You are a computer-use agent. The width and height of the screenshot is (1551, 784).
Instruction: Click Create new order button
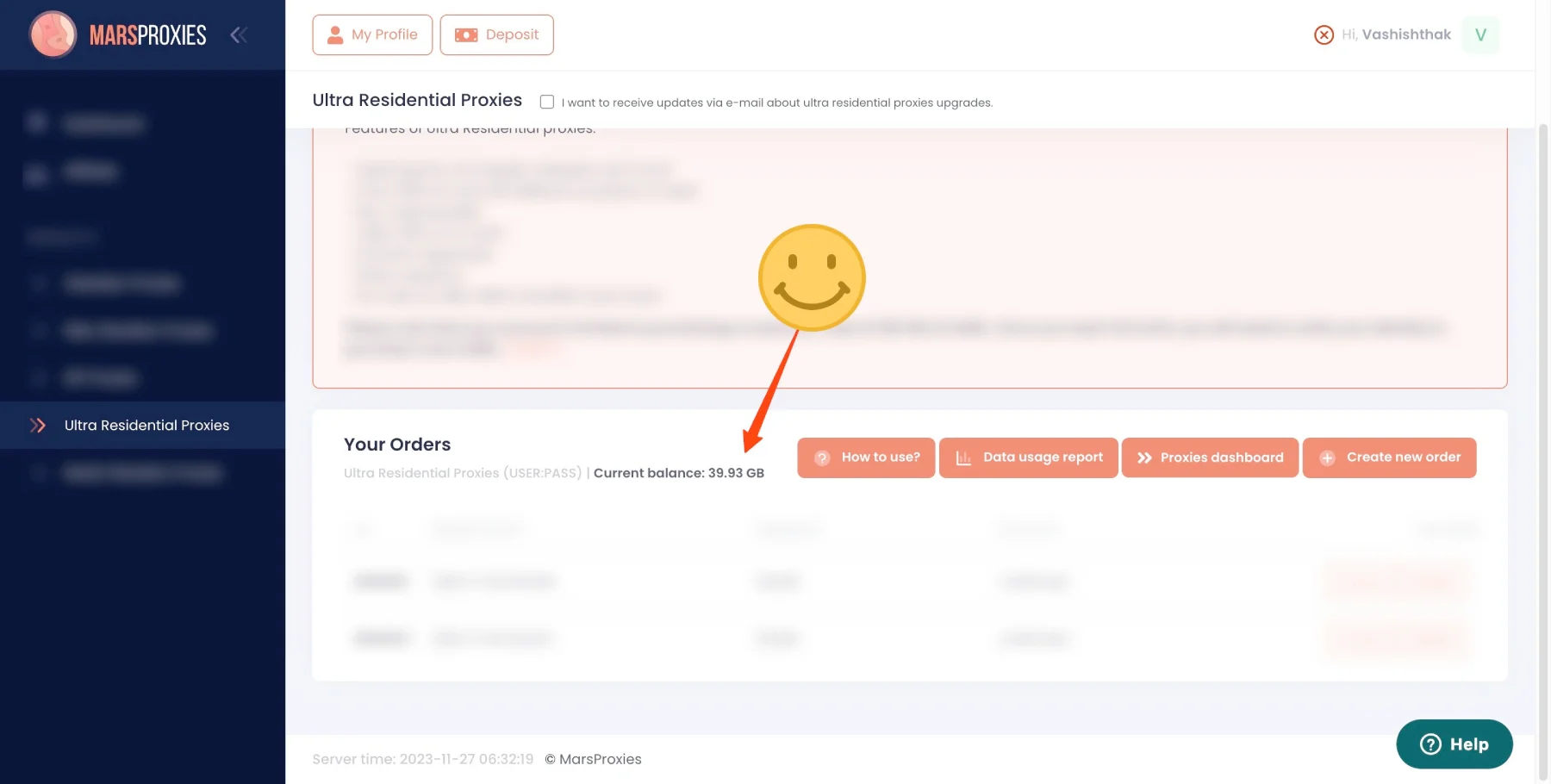(x=1389, y=457)
